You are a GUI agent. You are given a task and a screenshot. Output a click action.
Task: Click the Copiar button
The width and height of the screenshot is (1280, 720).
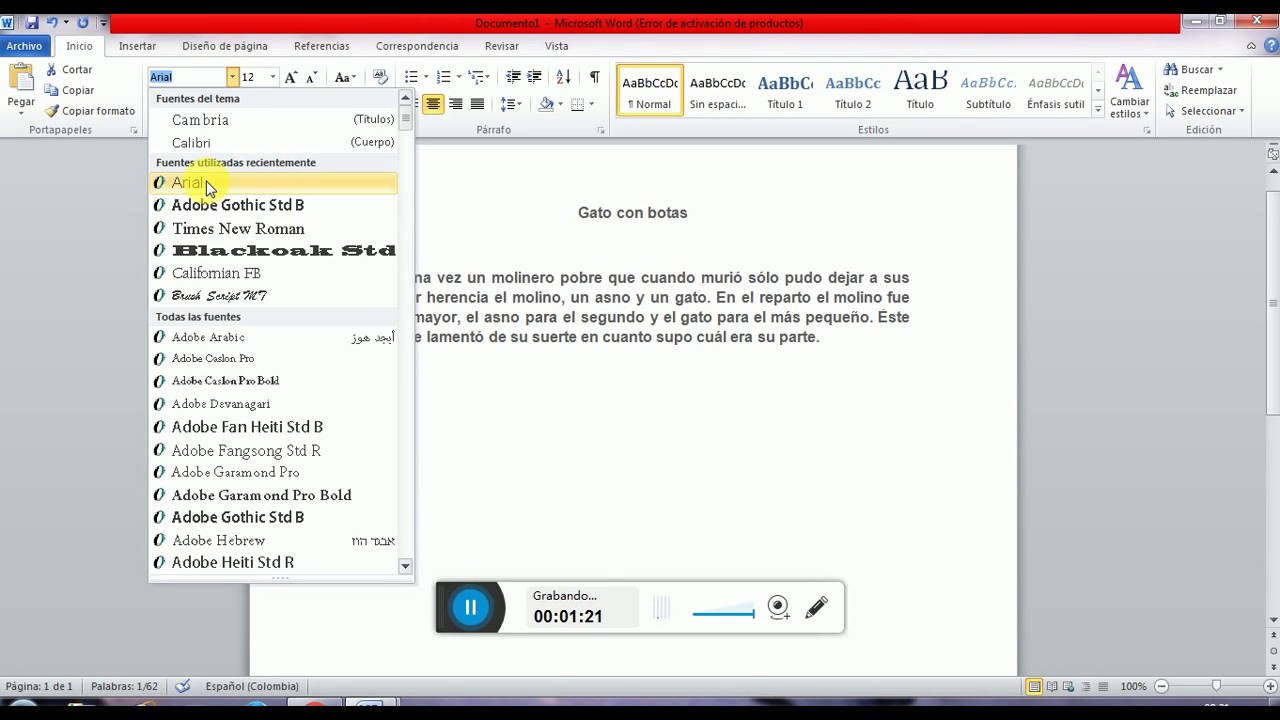click(69, 90)
